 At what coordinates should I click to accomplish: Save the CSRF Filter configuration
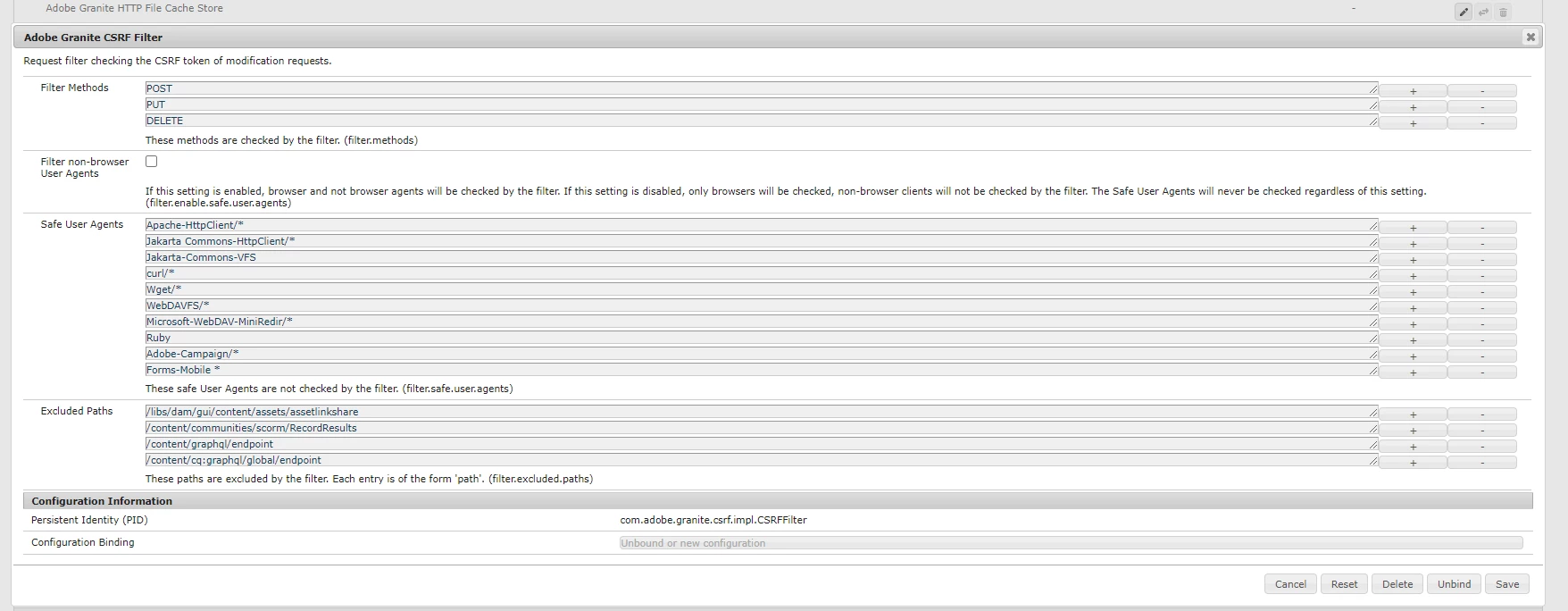(x=1507, y=584)
